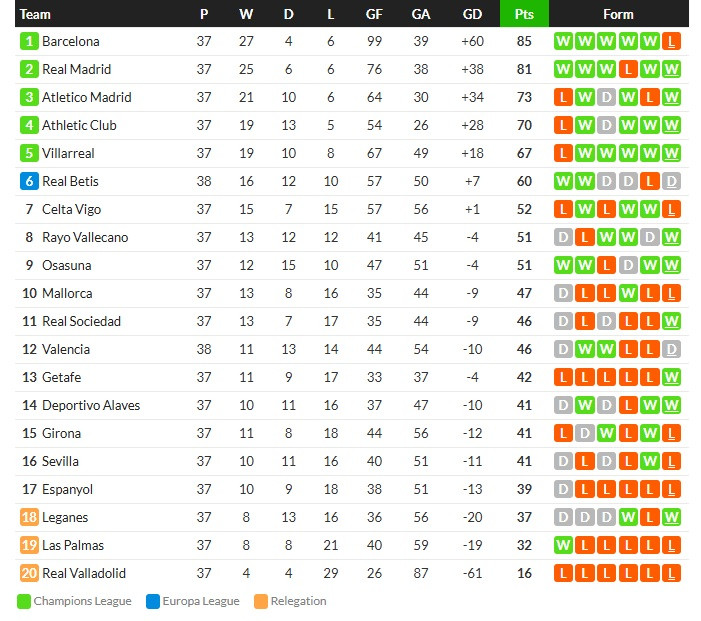Click the Champions League green legend swatch

24,601
